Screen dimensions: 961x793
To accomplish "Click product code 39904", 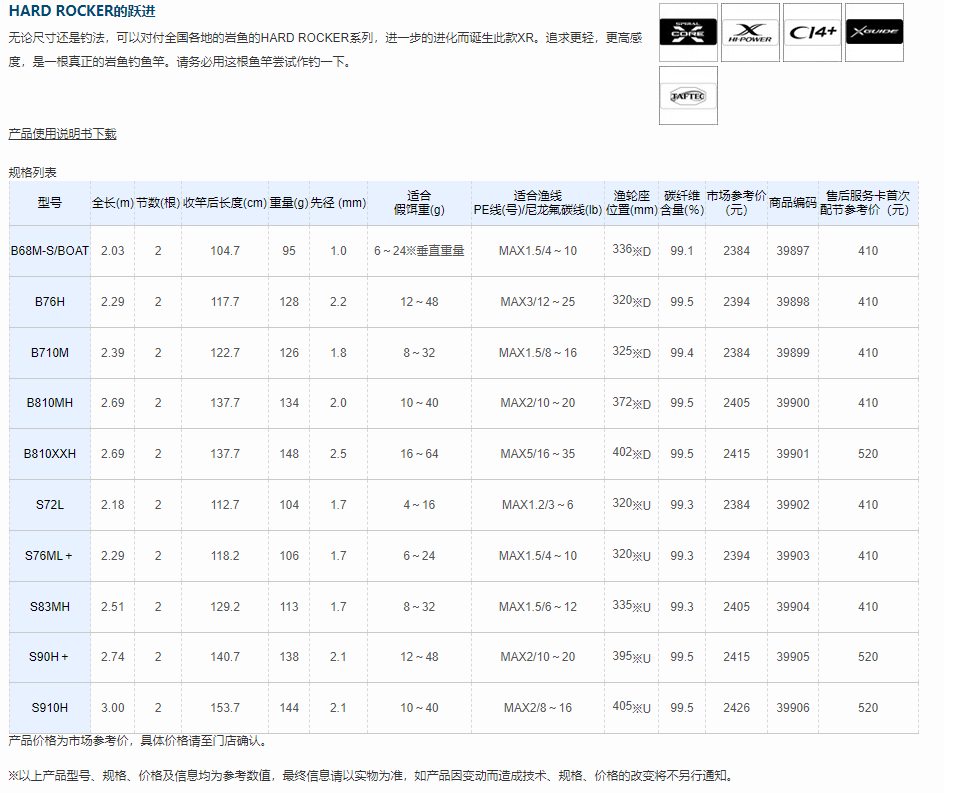I will tap(793, 606).
